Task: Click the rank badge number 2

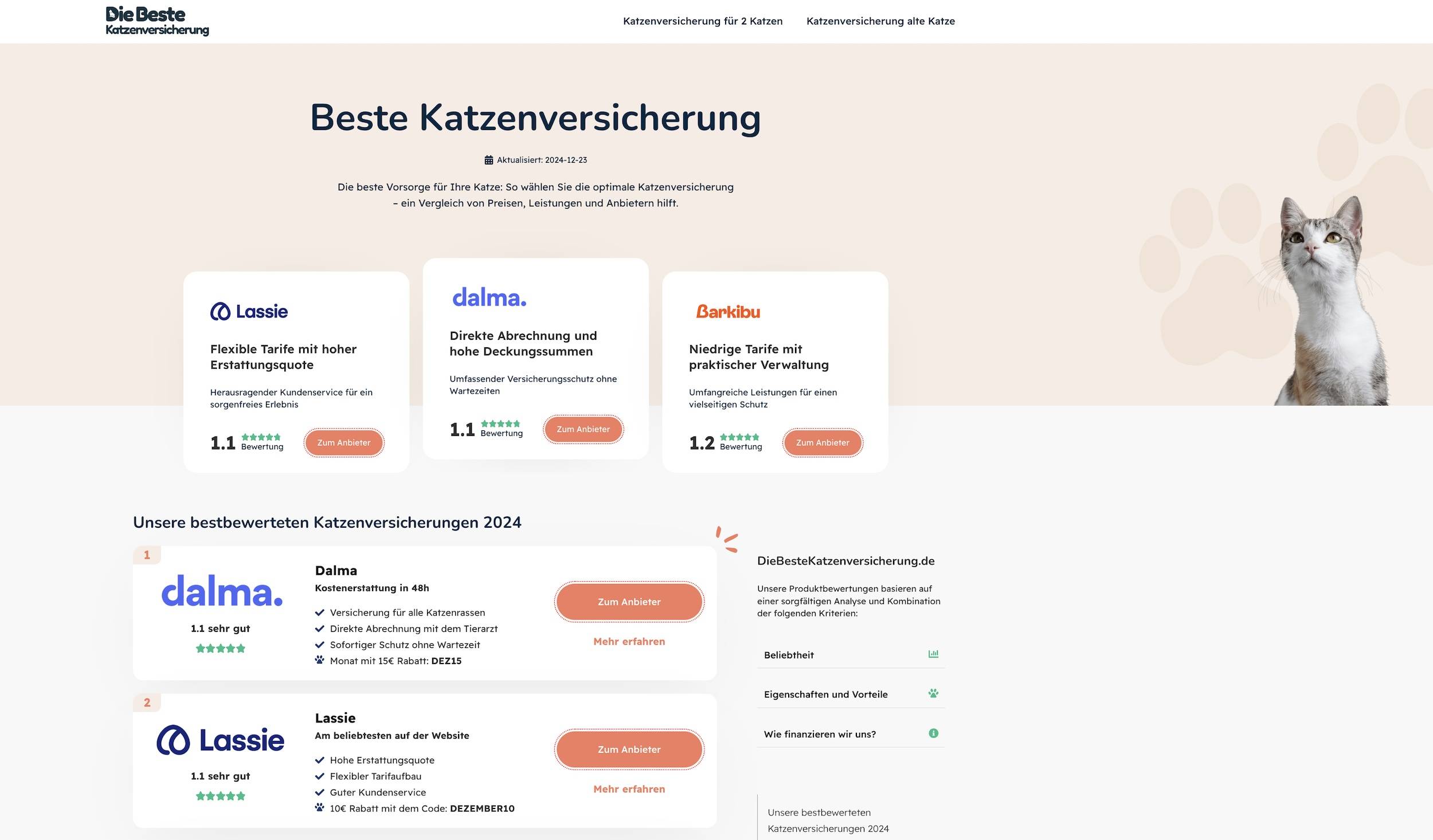Action: coord(147,702)
